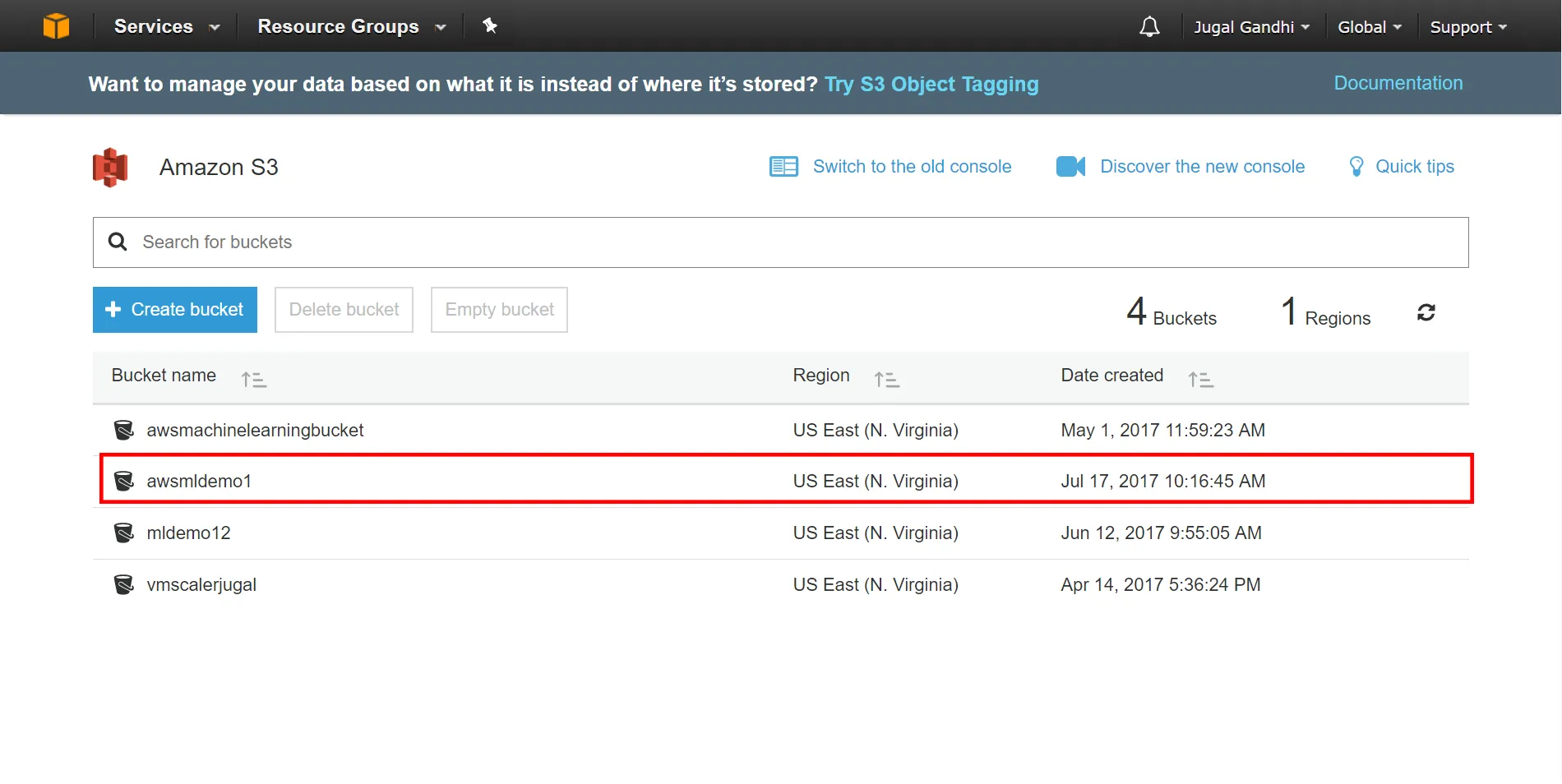
Task: Open the Jugal Gandhi account menu
Action: 1252,27
